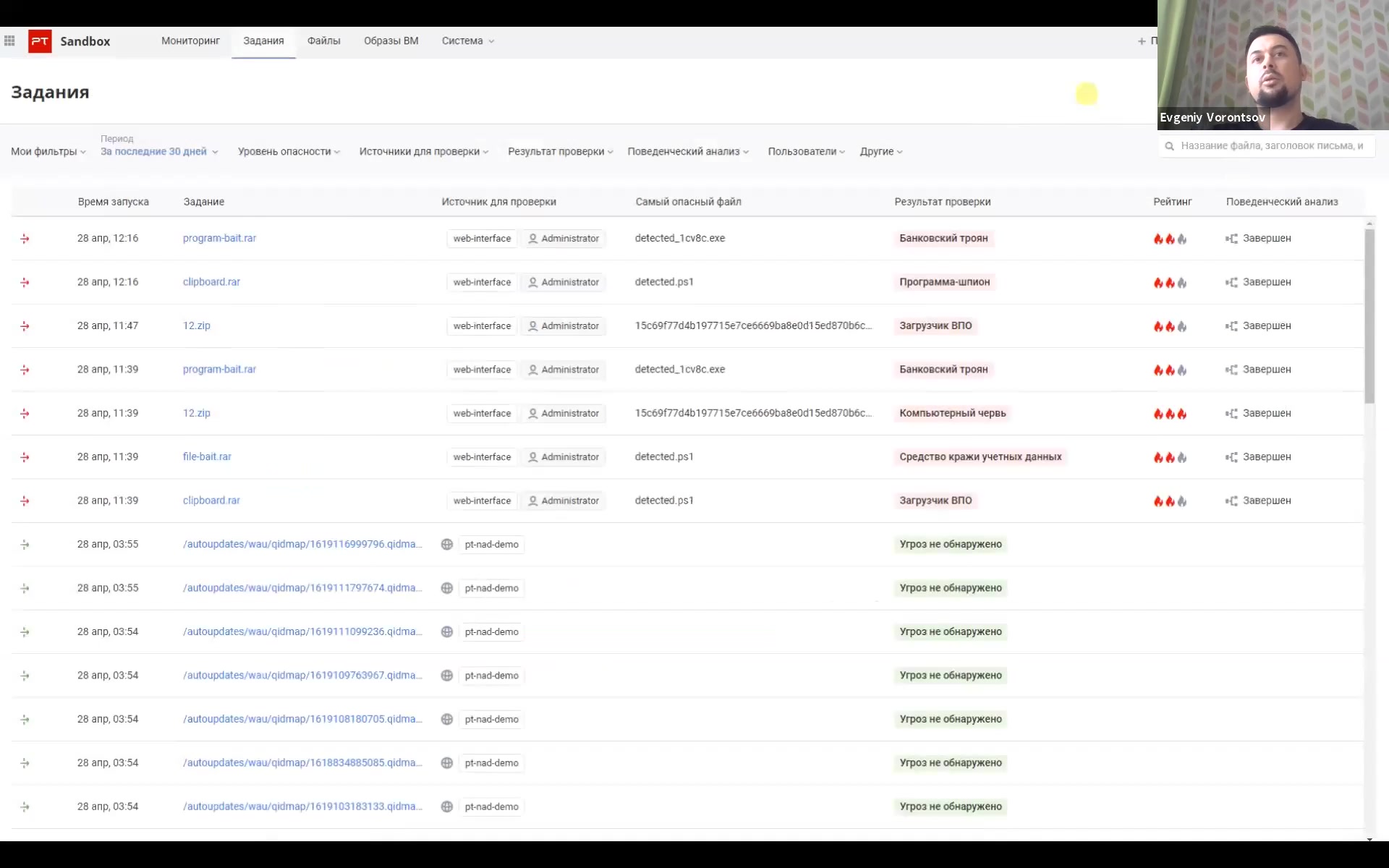Screen dimensions: 1389x868
Task: Expand the Мои фильтры dropdown
Action: click(x=48, y=152)
